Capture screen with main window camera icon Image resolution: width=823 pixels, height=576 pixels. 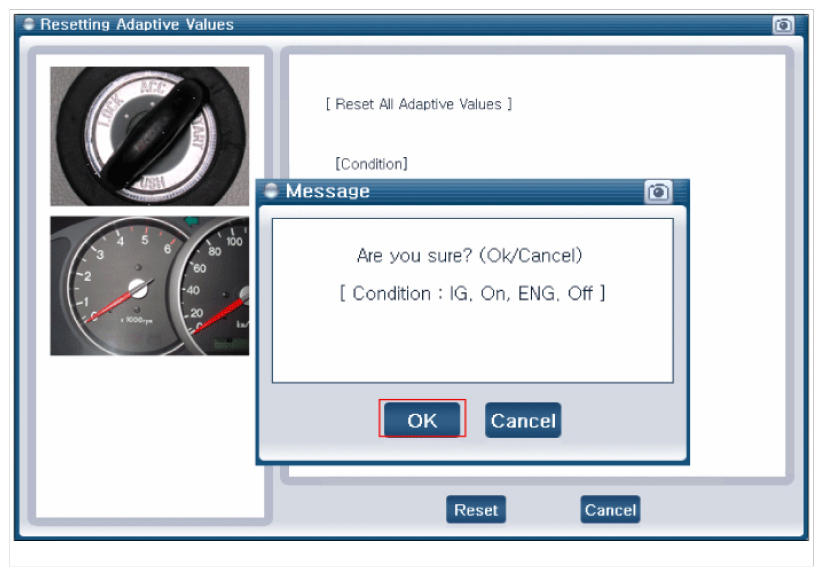[x=783, y=25]
